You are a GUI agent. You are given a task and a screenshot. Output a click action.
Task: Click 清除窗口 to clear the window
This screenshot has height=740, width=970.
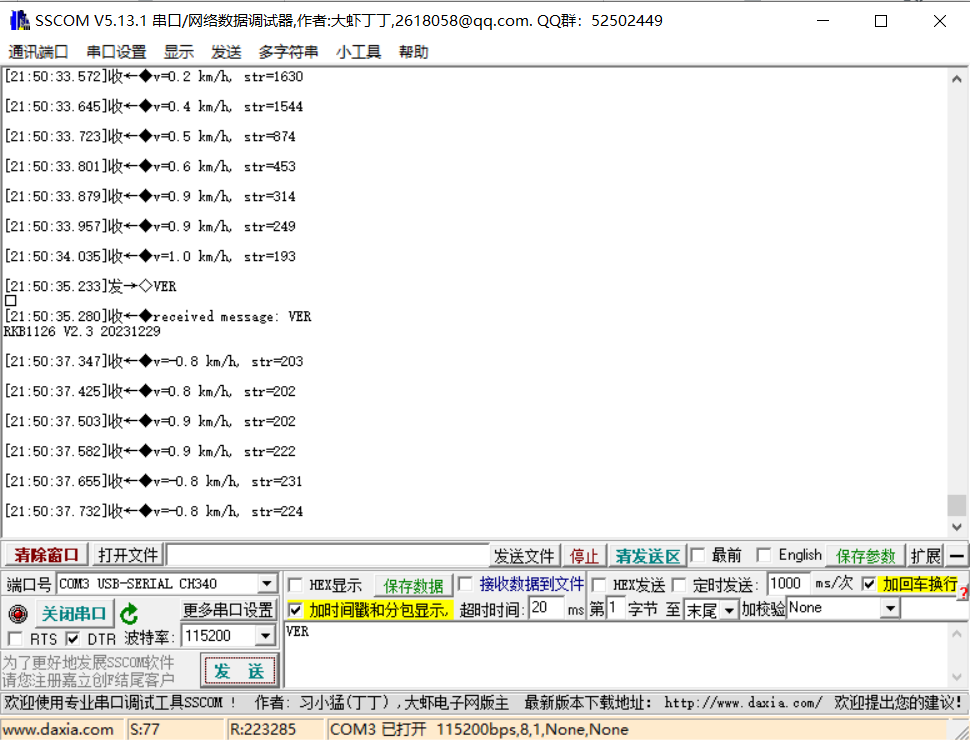(x=46, y=556)
